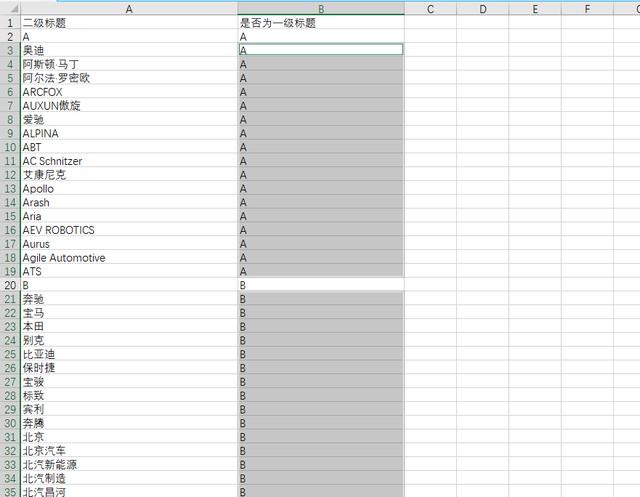Click the 别克 cell
640x497 pixels.
tap(129, 340)
